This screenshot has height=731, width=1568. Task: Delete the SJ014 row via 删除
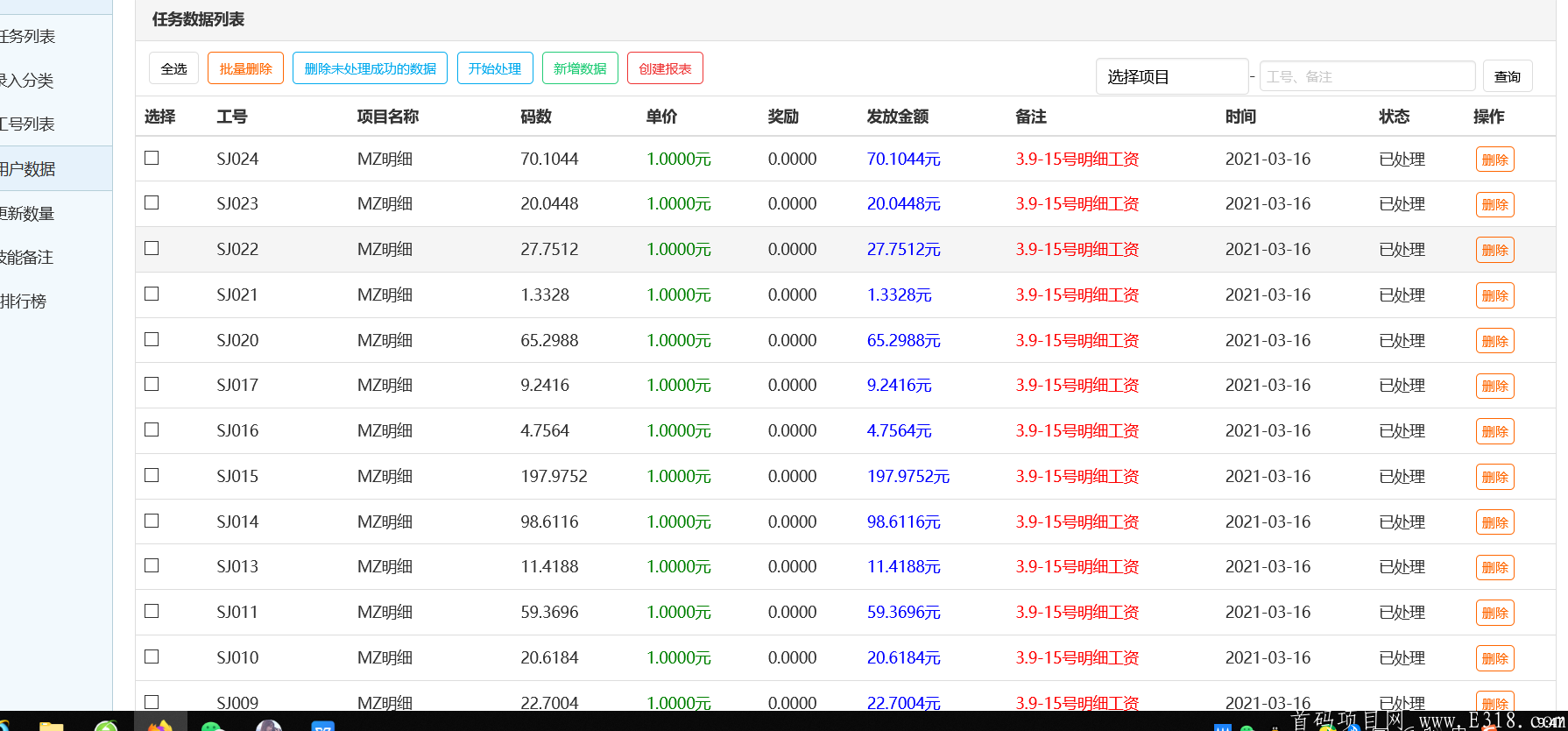[x=1494, y=522]
